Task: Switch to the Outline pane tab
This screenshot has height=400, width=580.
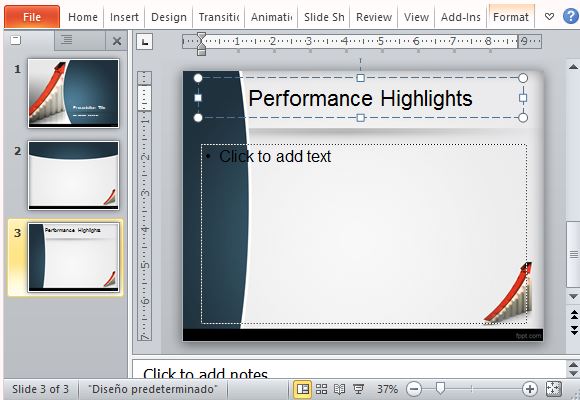Action: tap(67, 40)
